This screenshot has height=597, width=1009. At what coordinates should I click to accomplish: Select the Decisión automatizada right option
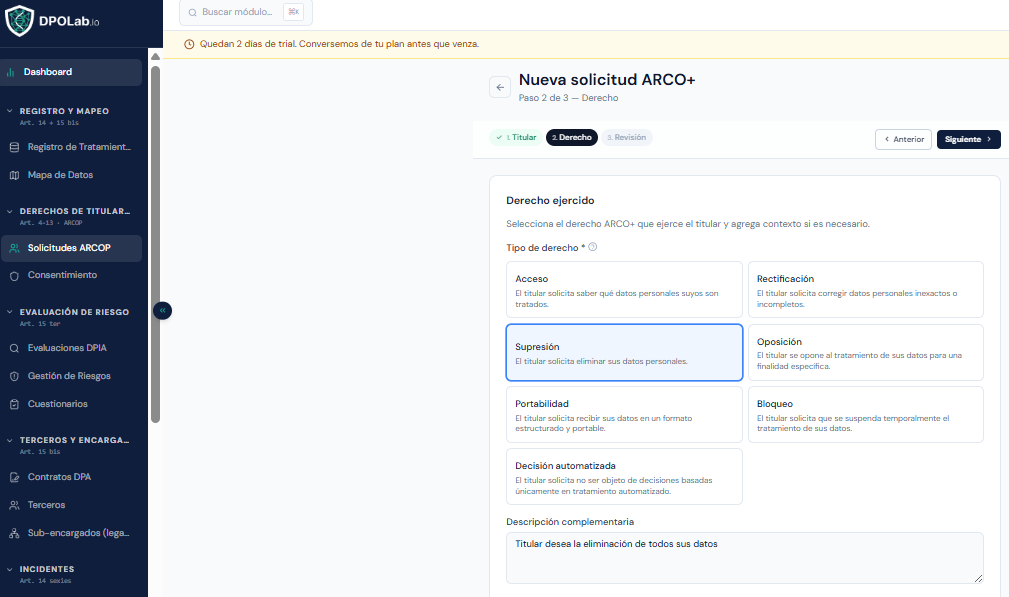[x=624, y=477]
